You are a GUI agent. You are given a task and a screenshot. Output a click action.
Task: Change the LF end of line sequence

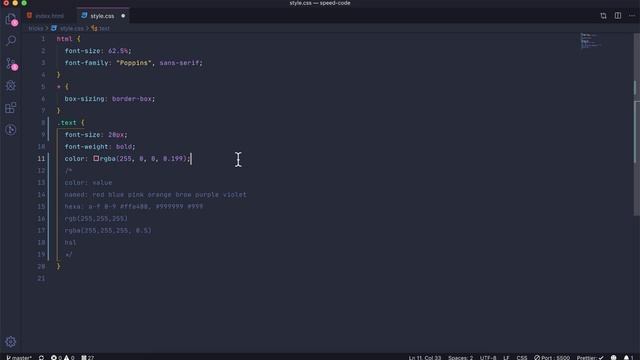tap(506, 357)
